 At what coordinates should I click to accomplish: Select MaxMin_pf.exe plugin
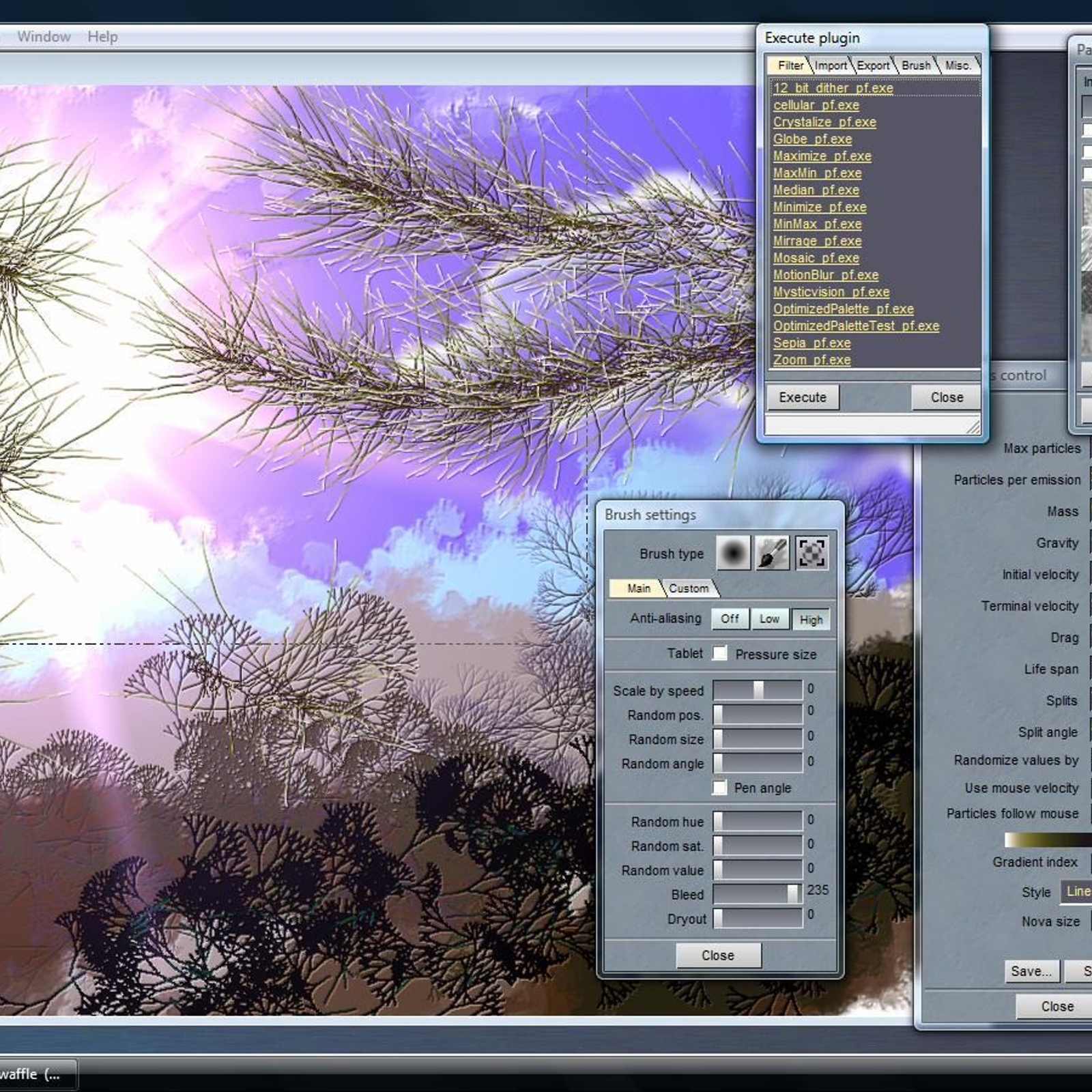point(817,173)
